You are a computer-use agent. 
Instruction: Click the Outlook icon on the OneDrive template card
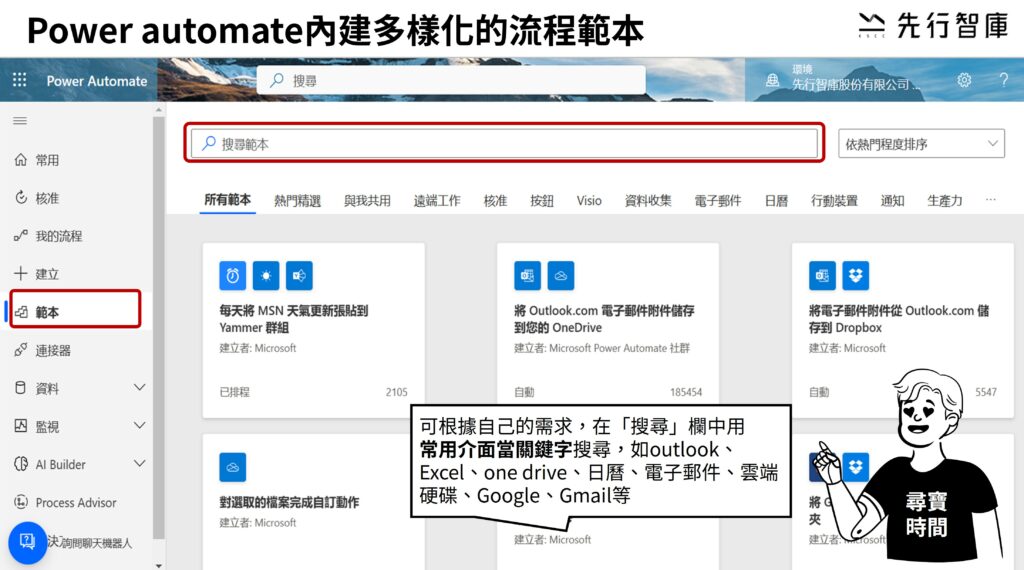click(527, 276)
